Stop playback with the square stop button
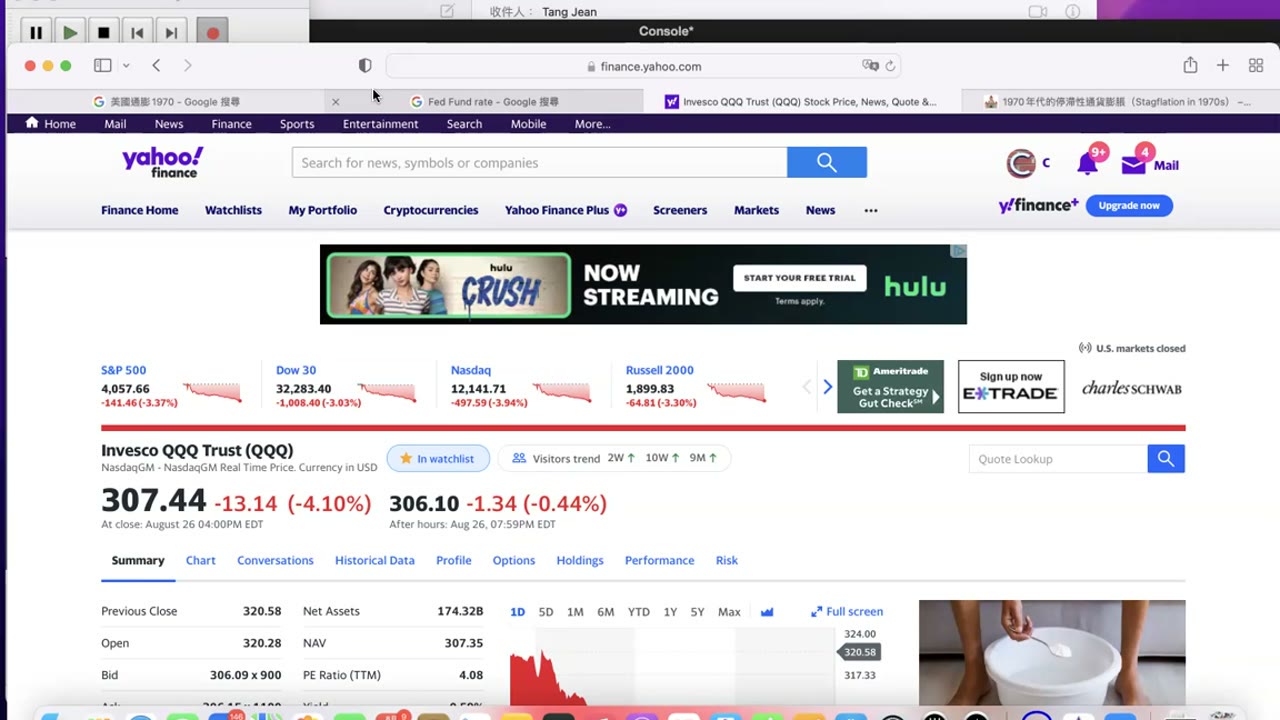The image size is (1280, 720). click(x=104, y=32)
